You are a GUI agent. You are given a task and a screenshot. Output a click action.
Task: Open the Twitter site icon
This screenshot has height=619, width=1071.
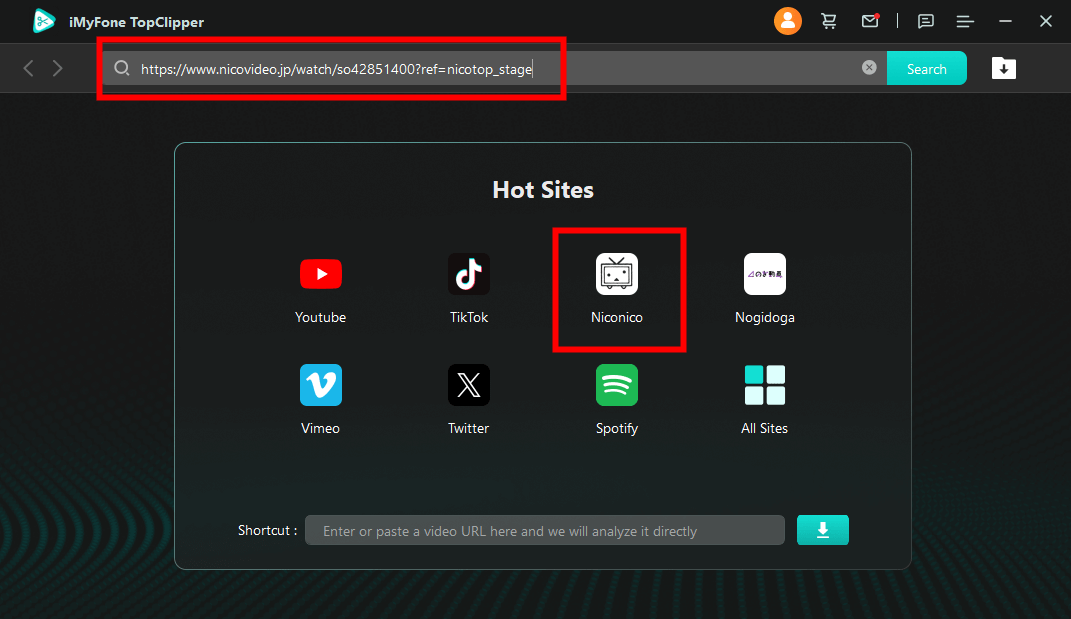tap(469, 385)
